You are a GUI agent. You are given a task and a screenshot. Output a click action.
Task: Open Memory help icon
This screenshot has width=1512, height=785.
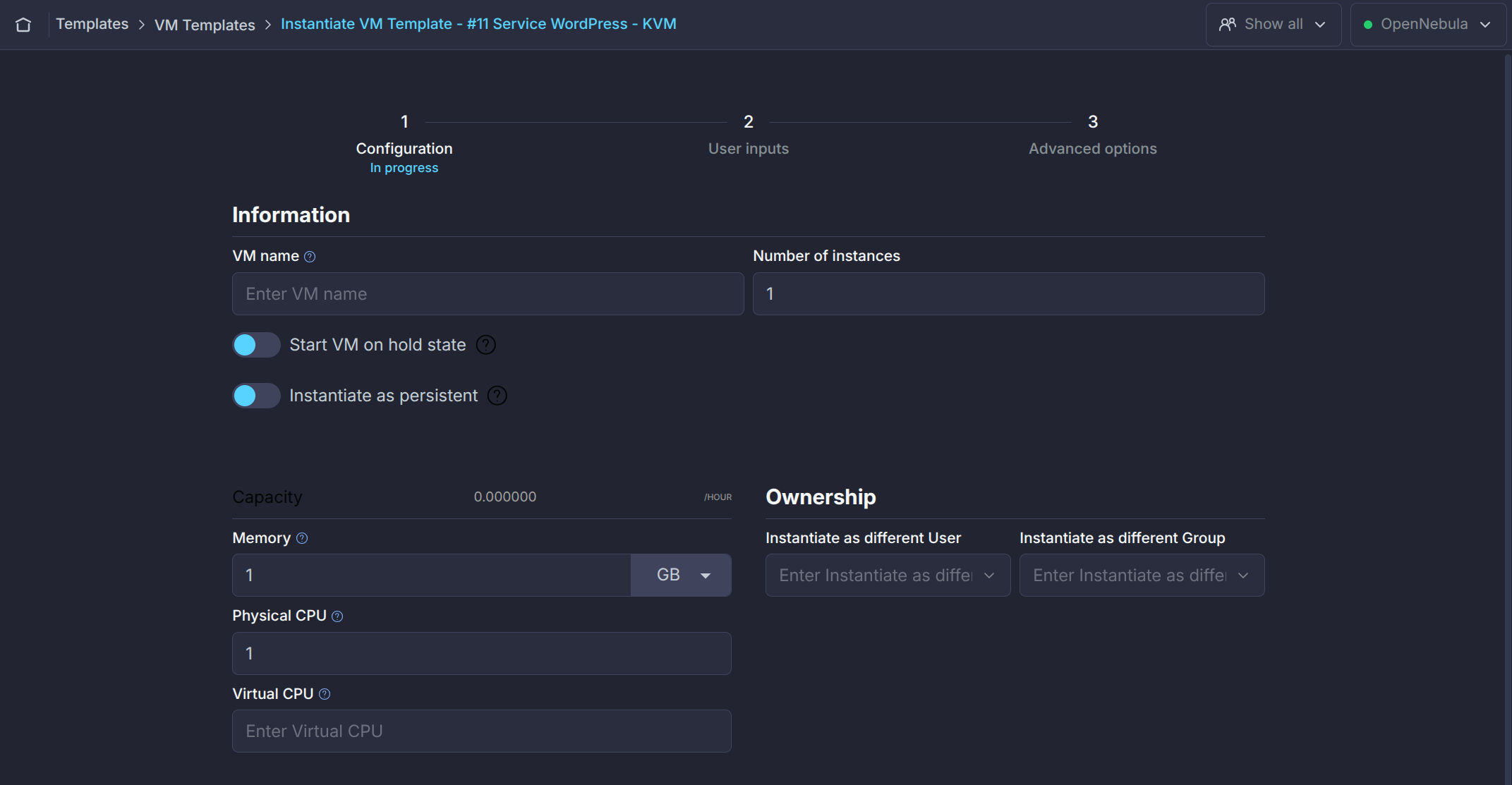point(302,538)
